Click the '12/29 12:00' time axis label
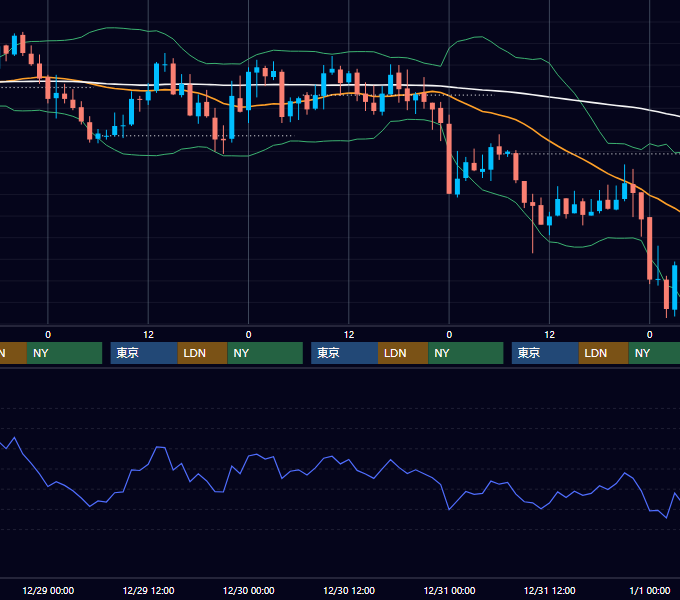 (x=148, y=590)
